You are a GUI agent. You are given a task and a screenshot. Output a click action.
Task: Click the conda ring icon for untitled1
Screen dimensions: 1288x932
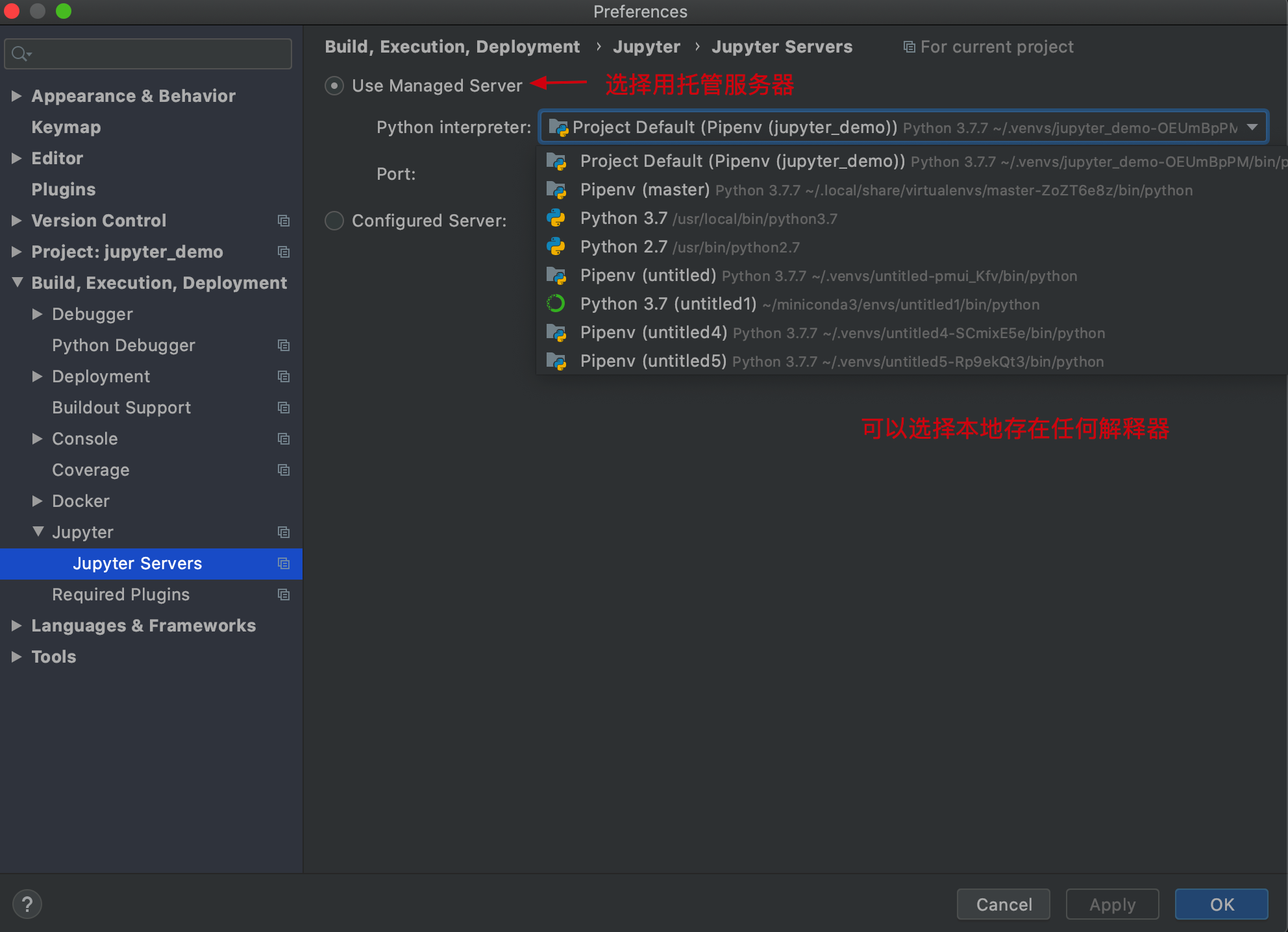click(x=556, y=304)
